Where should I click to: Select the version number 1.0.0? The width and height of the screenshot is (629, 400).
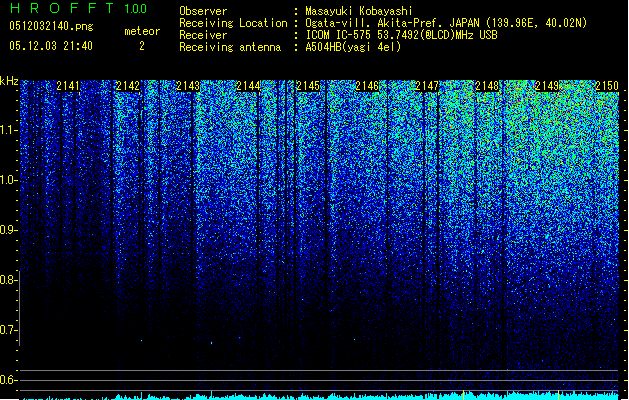(x=136, y=8)
